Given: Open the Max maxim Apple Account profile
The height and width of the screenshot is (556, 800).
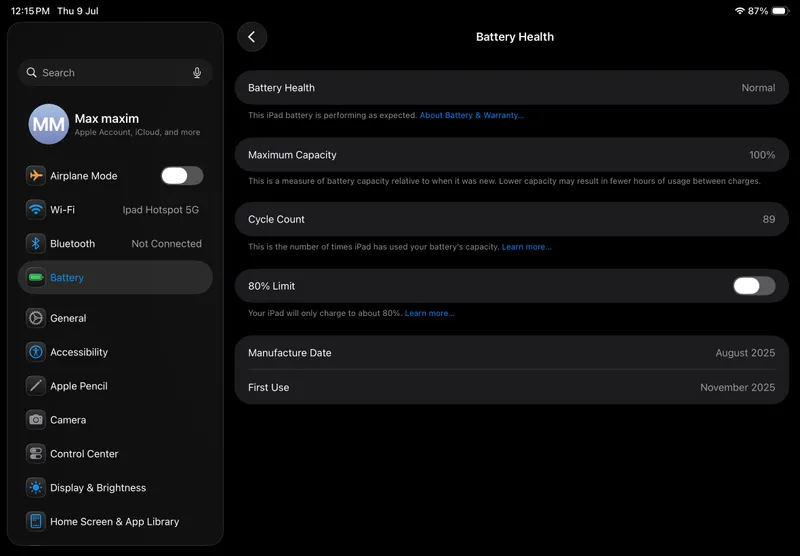Looking at the screenshot, I should [115, 124].
